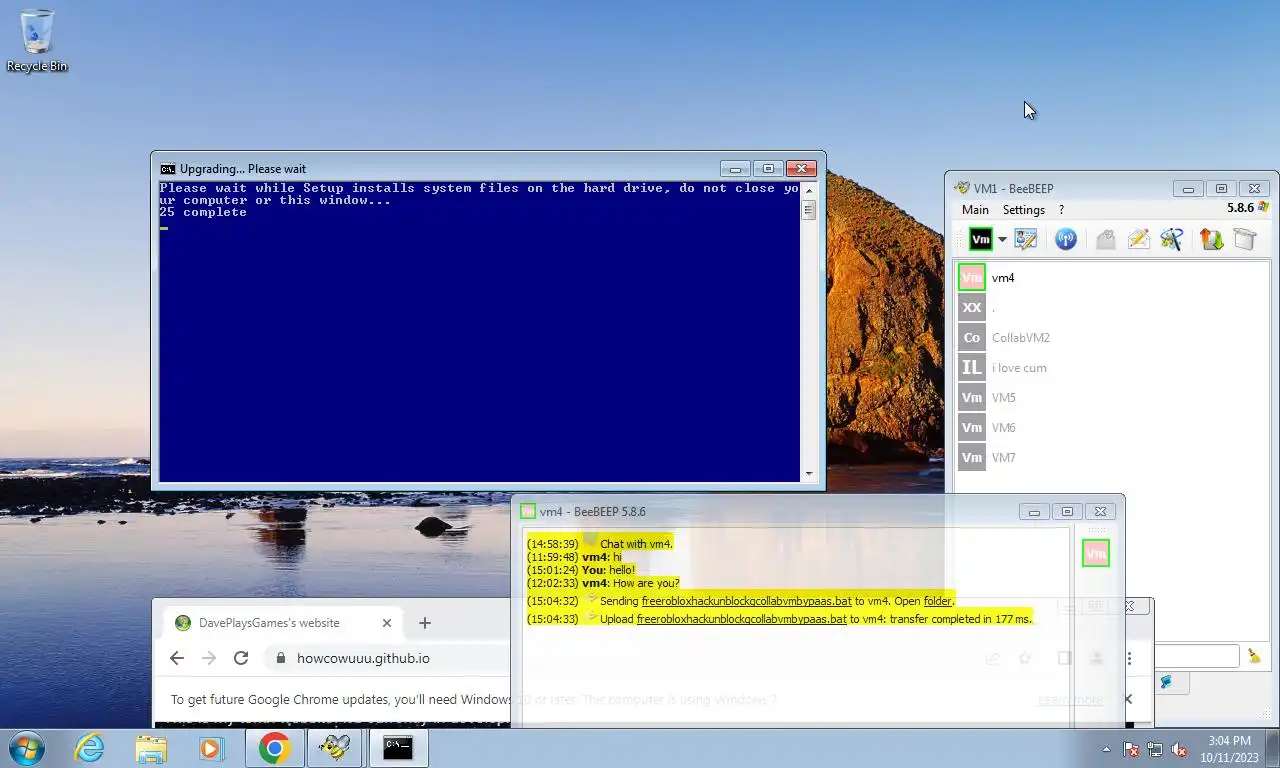Open the status dropdown arrow beside Vm icon
The image size is (1280, 768).
tap(1002, 240)
